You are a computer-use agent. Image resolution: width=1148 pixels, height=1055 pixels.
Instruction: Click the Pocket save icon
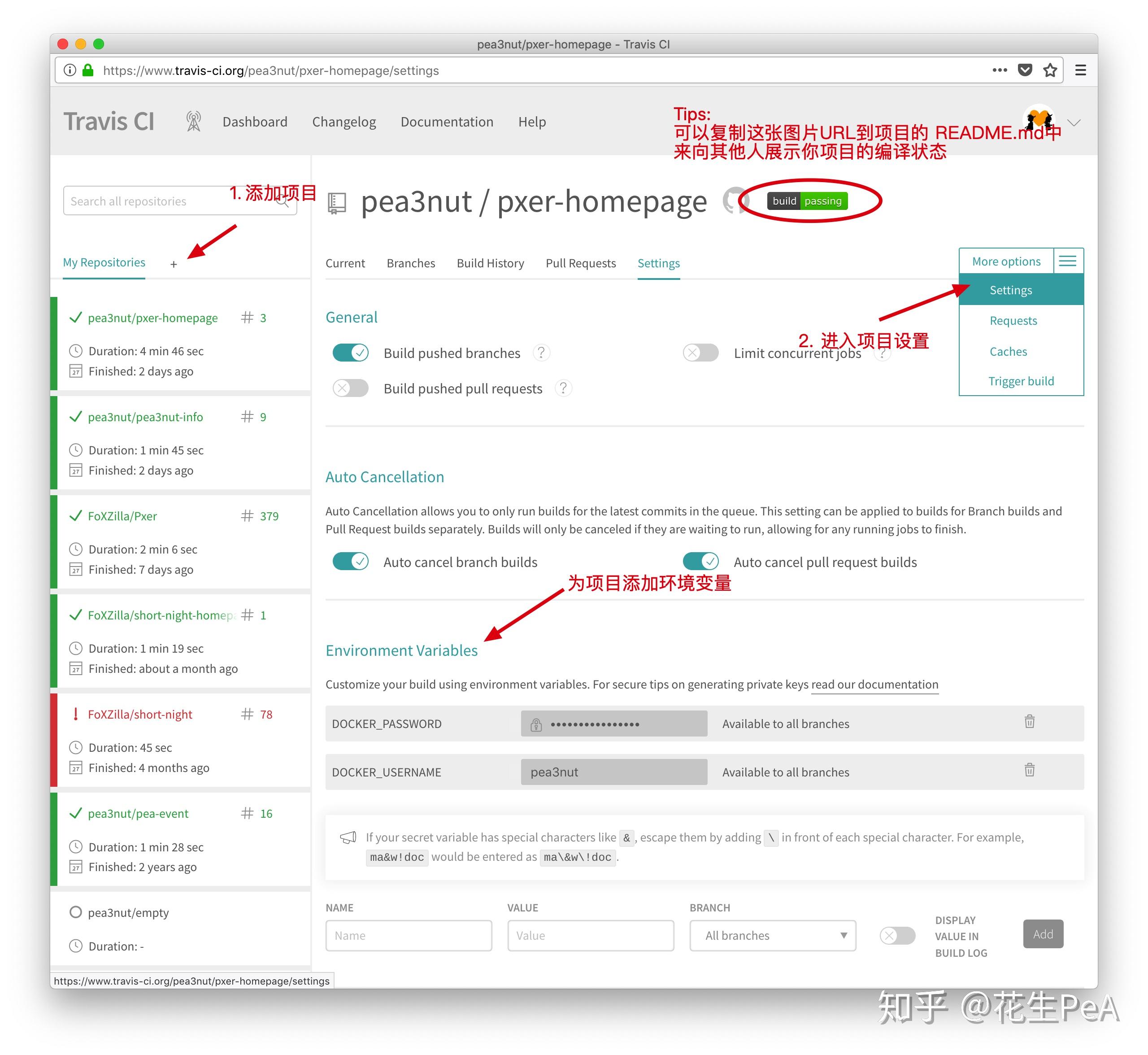[1025, 70]
